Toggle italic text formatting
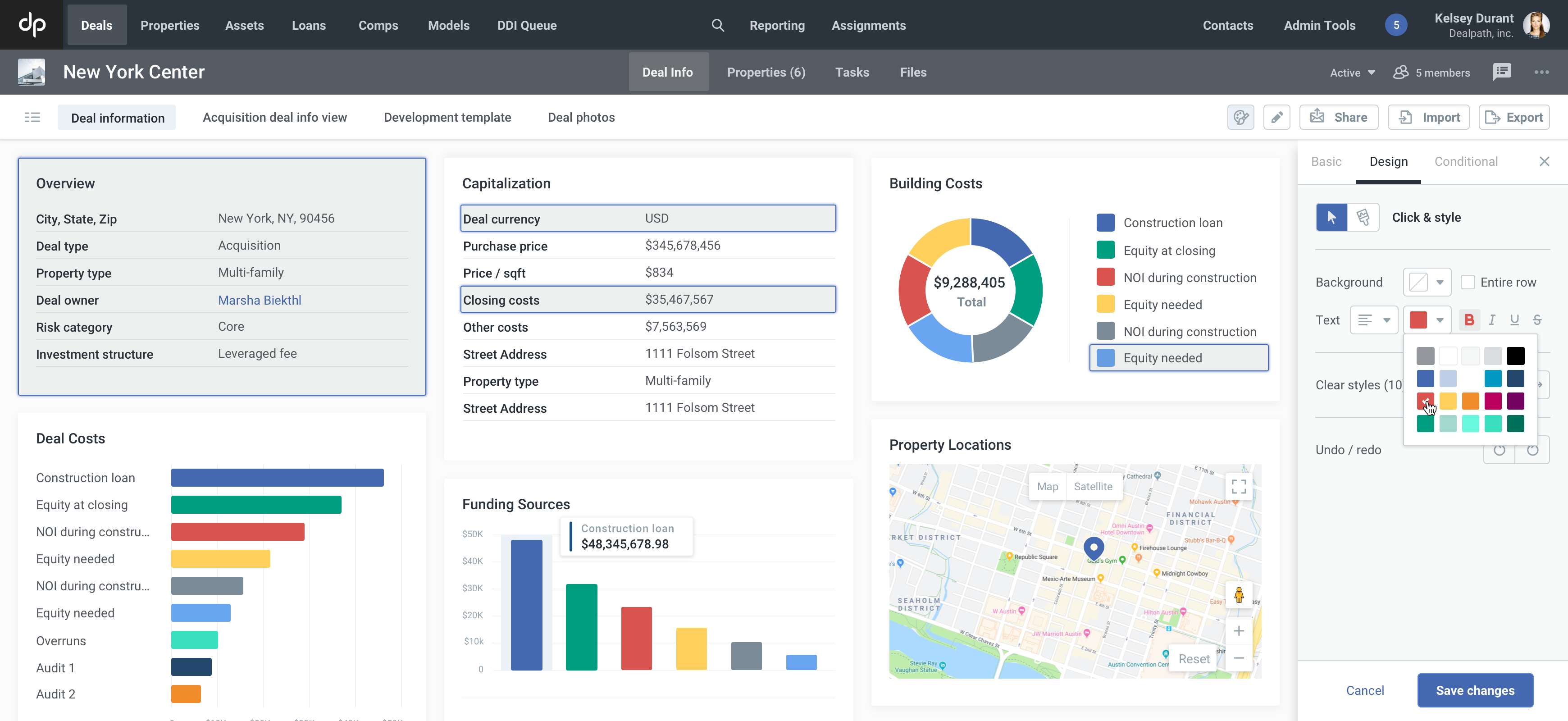Viewport: 1568px width, 721px height. tap(1491, 319)
